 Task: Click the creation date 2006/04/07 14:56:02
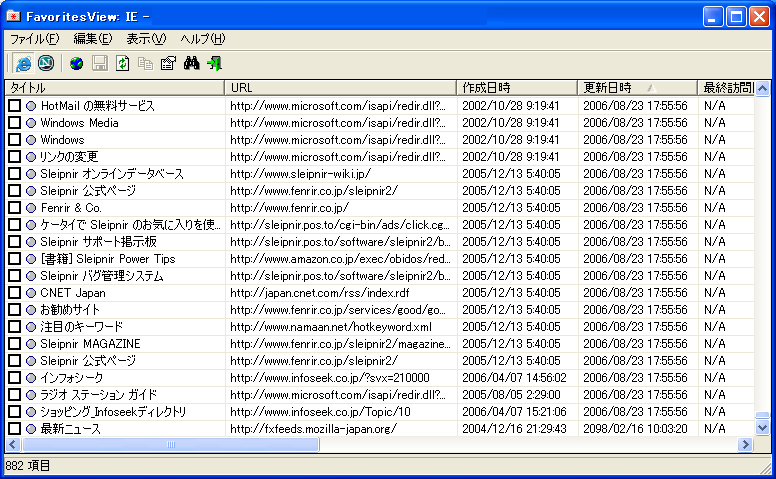[x=514, y=378]
